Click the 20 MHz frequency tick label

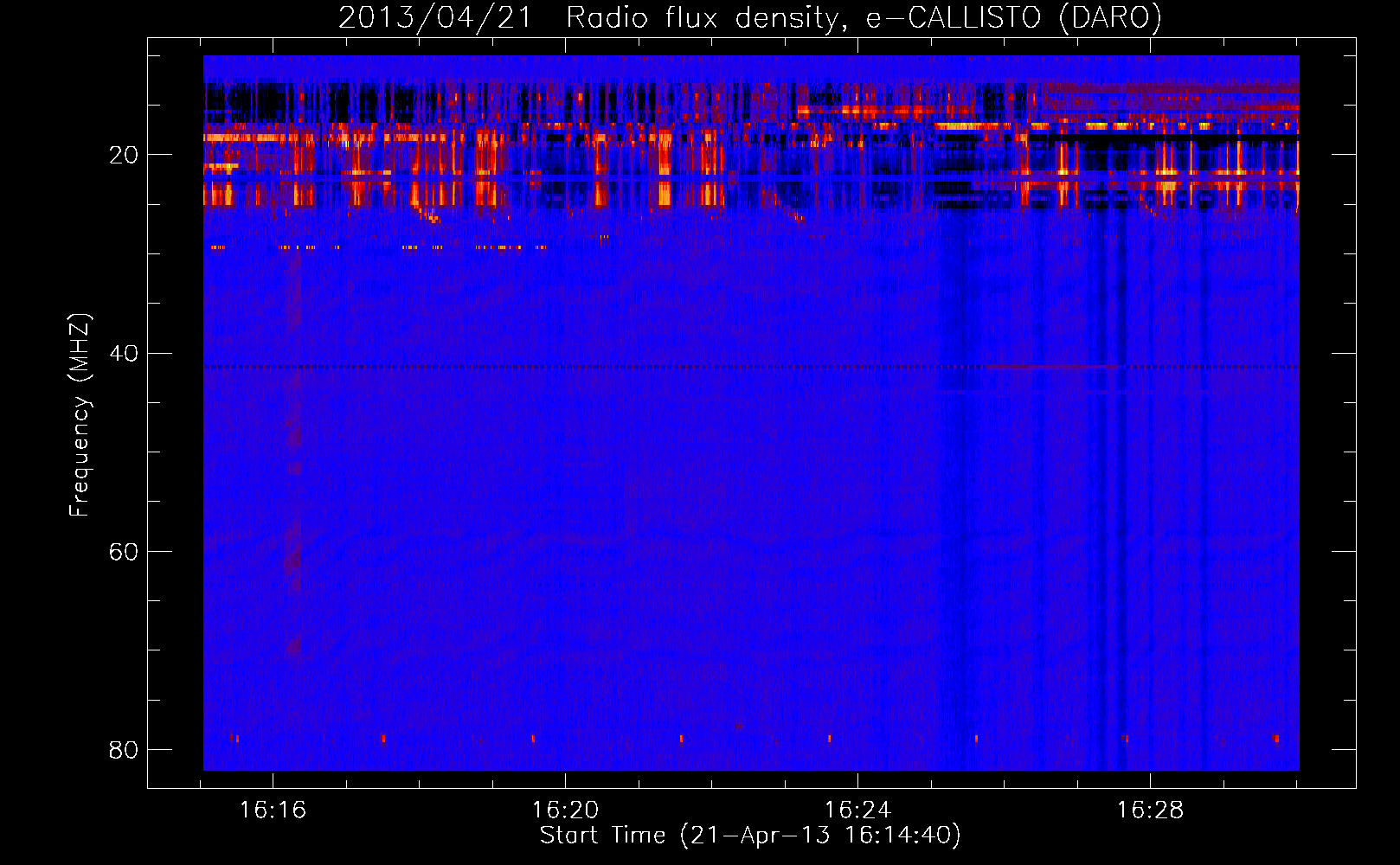(123, 156)
